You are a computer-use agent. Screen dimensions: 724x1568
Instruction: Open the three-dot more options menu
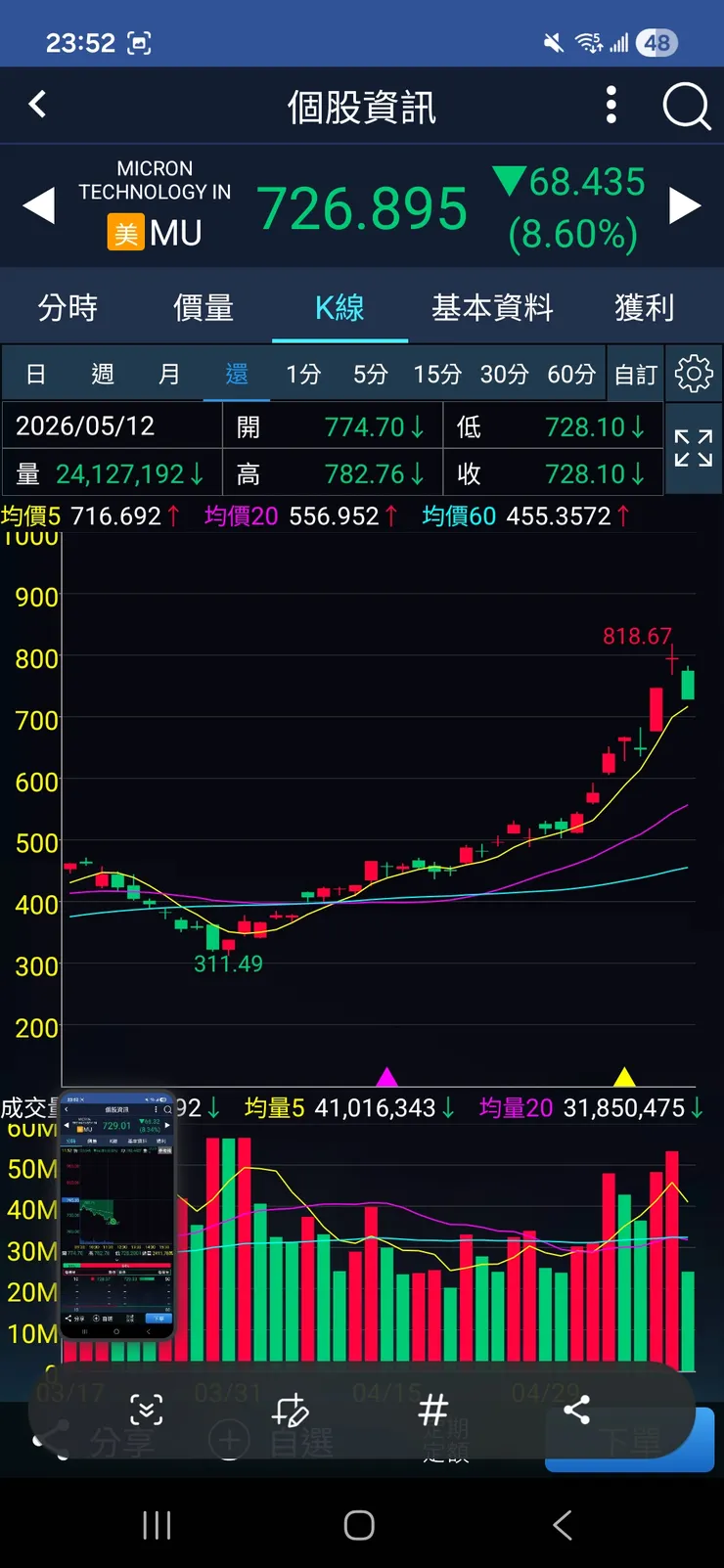(611, 105)
